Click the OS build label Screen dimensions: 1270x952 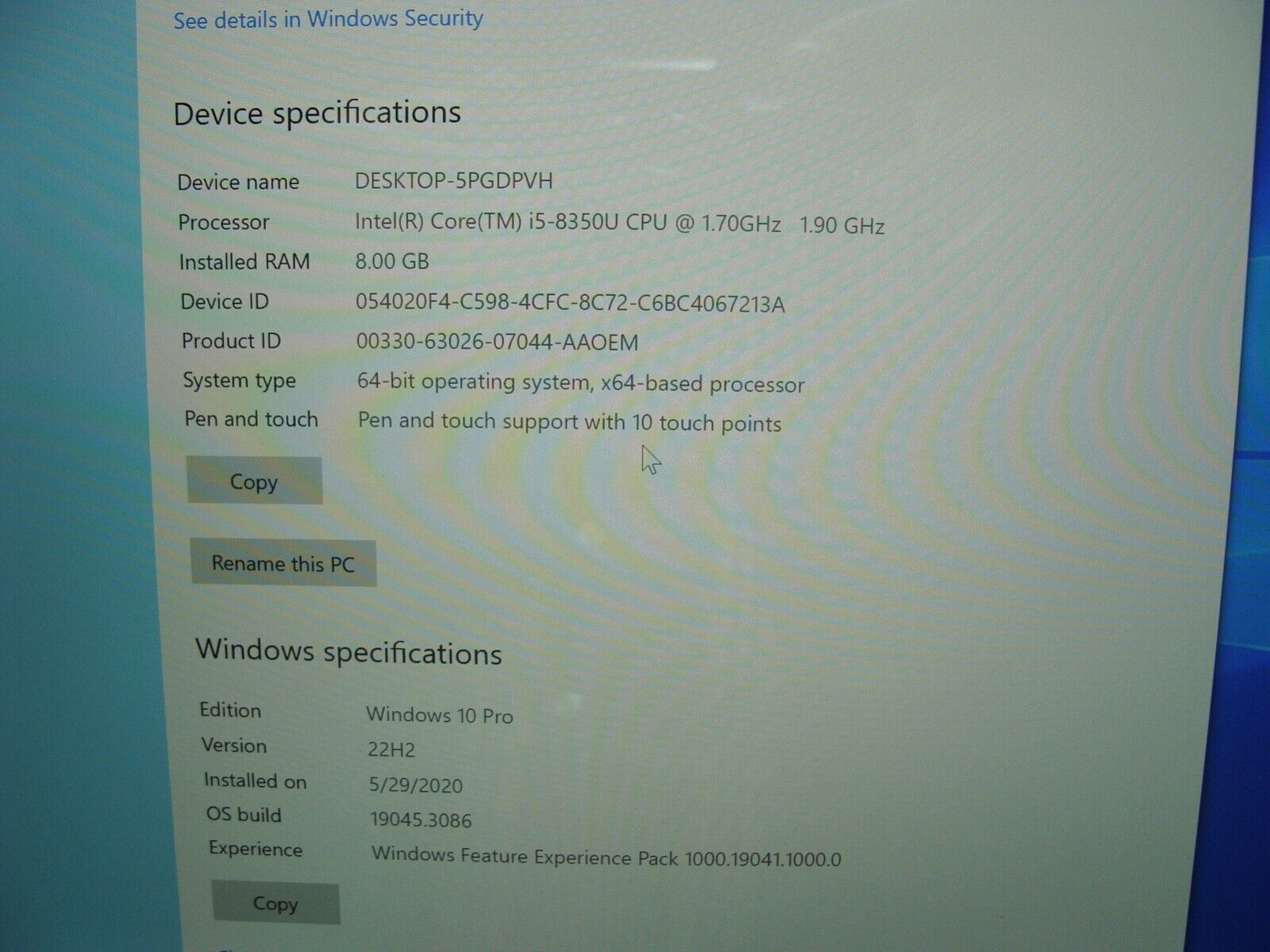244,815
